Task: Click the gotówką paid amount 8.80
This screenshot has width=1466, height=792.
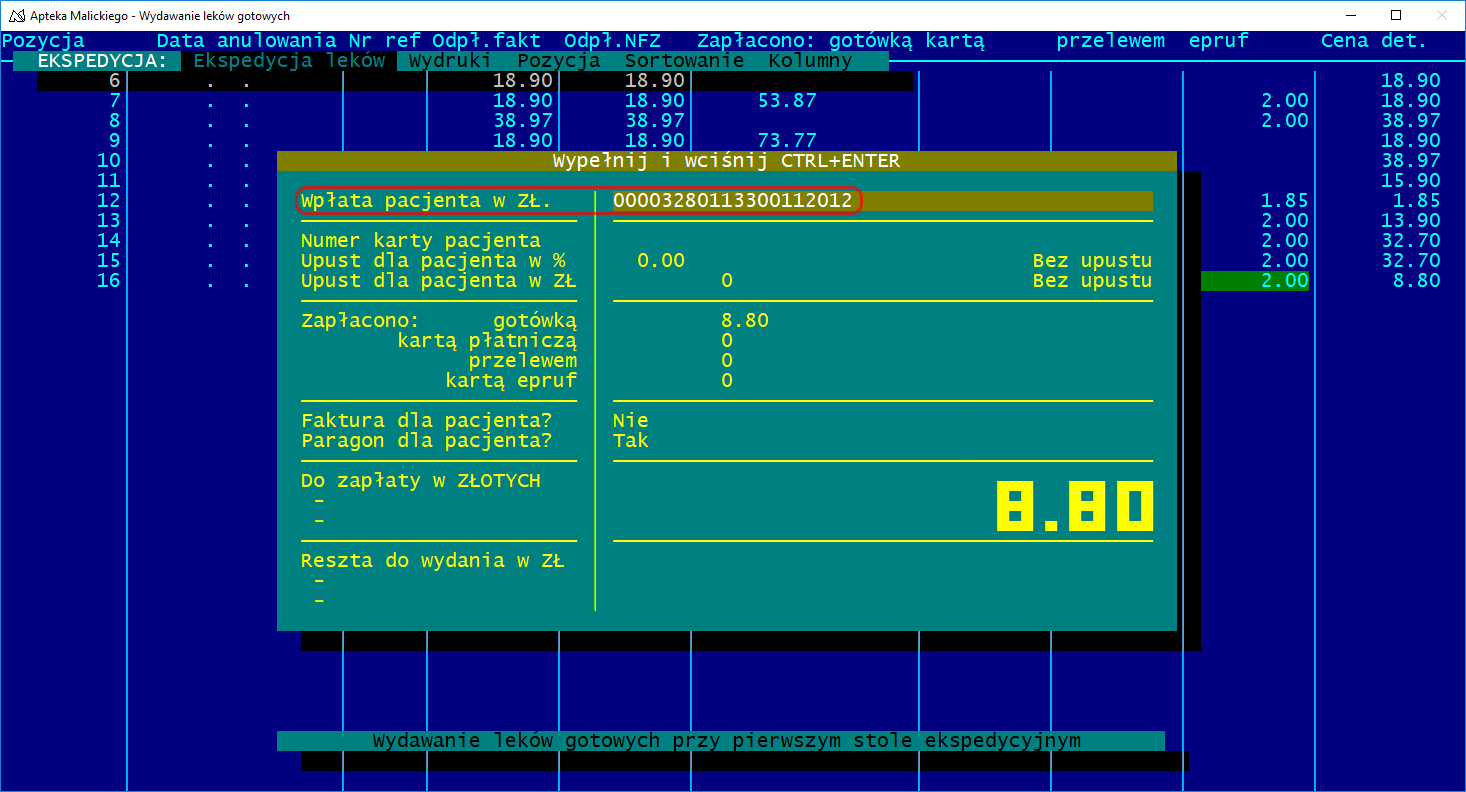Action: click(x=744, y=321)
